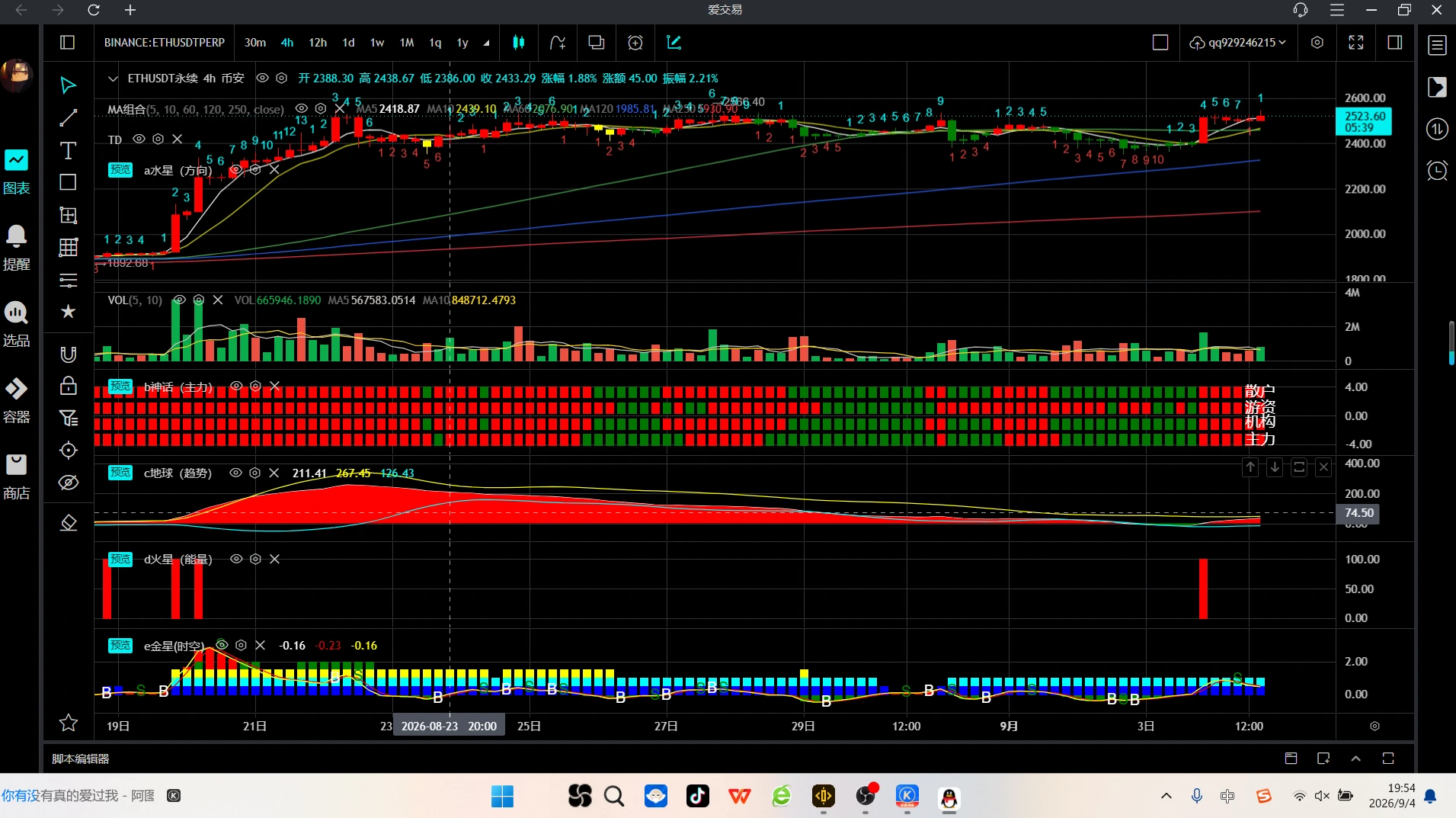Move the c地球 pane up

coord(1250,467)
